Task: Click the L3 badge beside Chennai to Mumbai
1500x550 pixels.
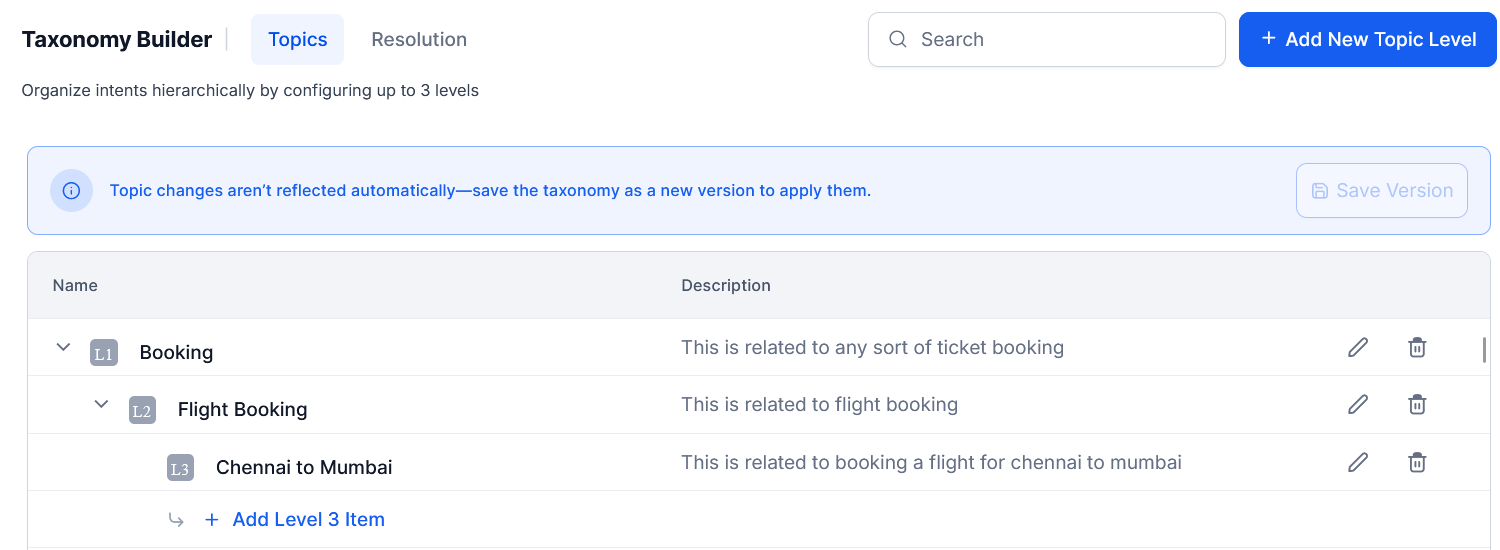Action: coord(180,468)
